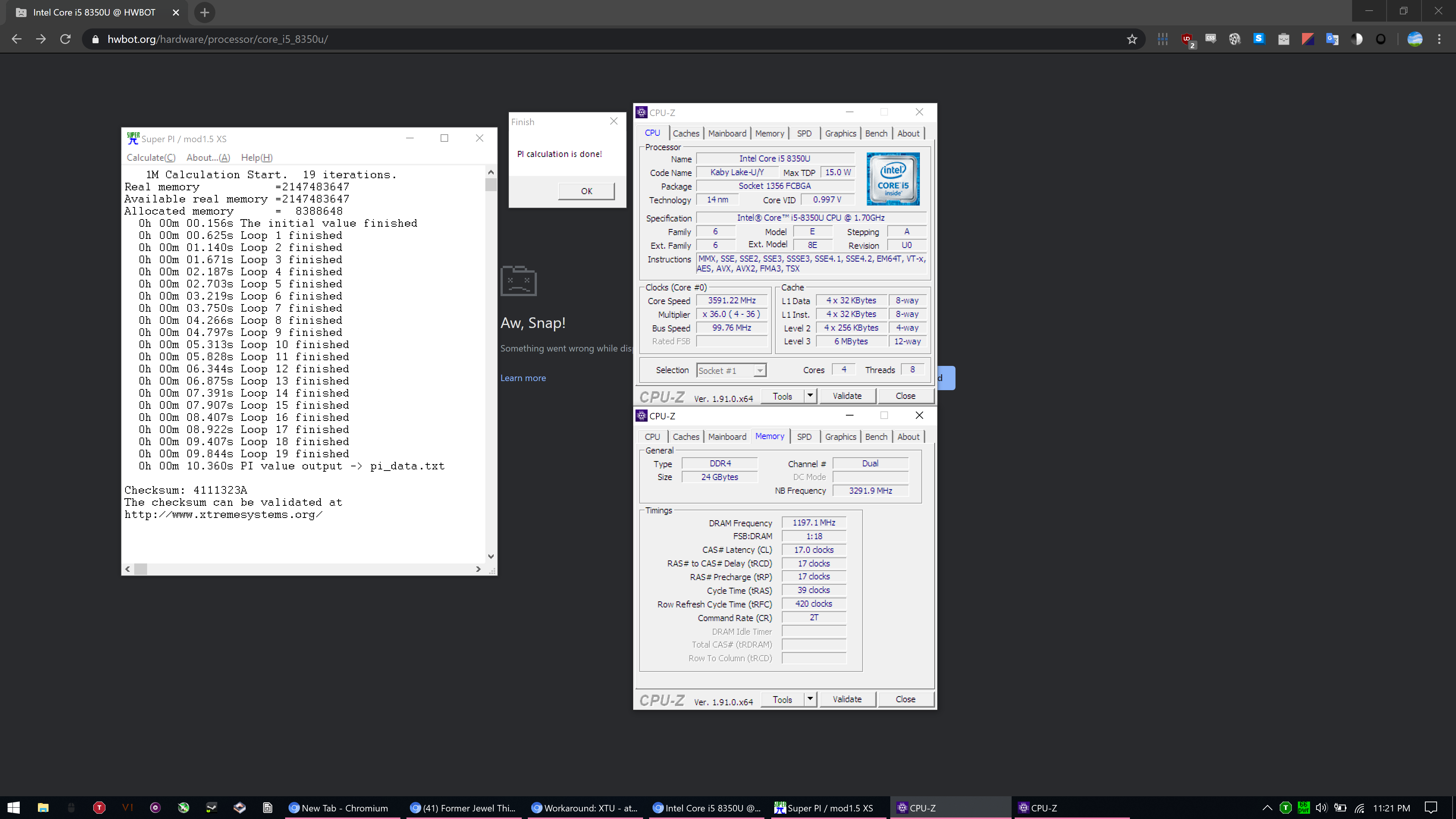The image size is (1456, 819).
Task: Click Learn more link on error page
Action: click(523, 378)
